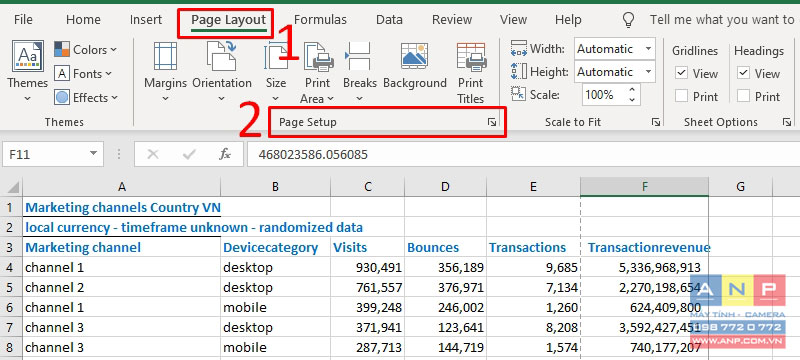This screenshot has width=800, height=360.
Task: Select column G header
Action: click(x=740, y=187)
